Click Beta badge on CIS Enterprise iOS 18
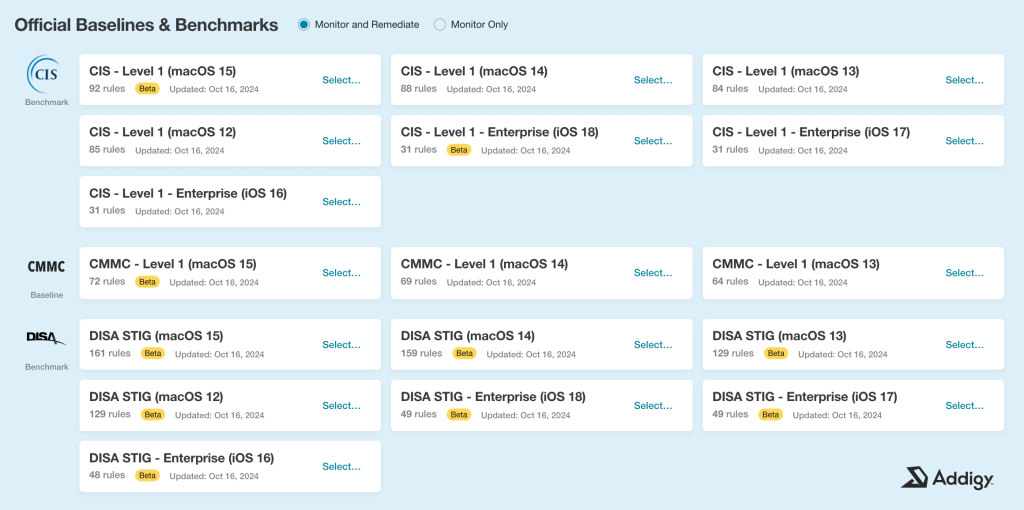Screen dimensions: 1024x510 (x=459, y=150)
